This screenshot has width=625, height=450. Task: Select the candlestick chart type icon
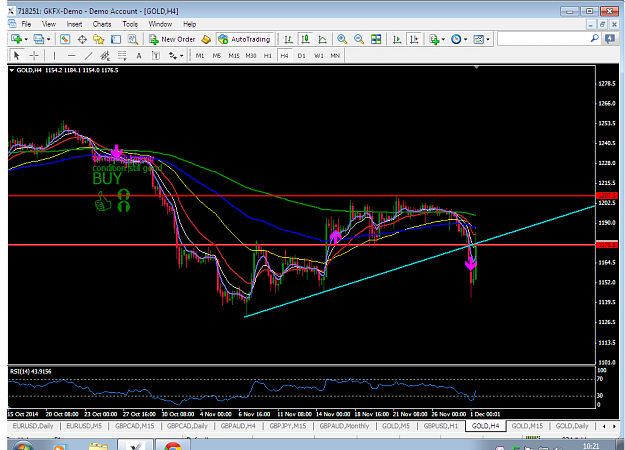pos(305,39)
